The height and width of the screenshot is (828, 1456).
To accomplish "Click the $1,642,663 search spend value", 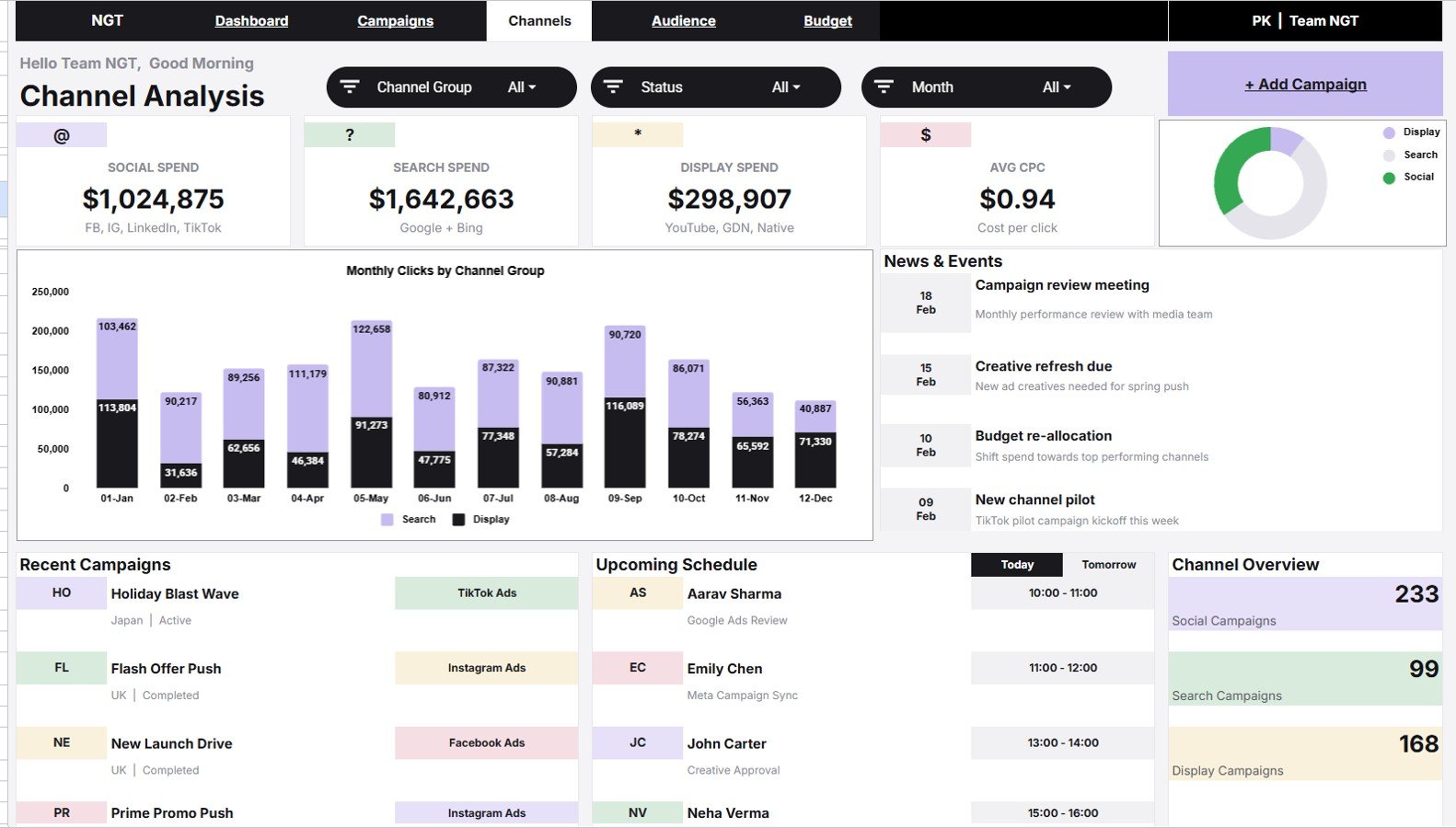I will click(442, 199).
